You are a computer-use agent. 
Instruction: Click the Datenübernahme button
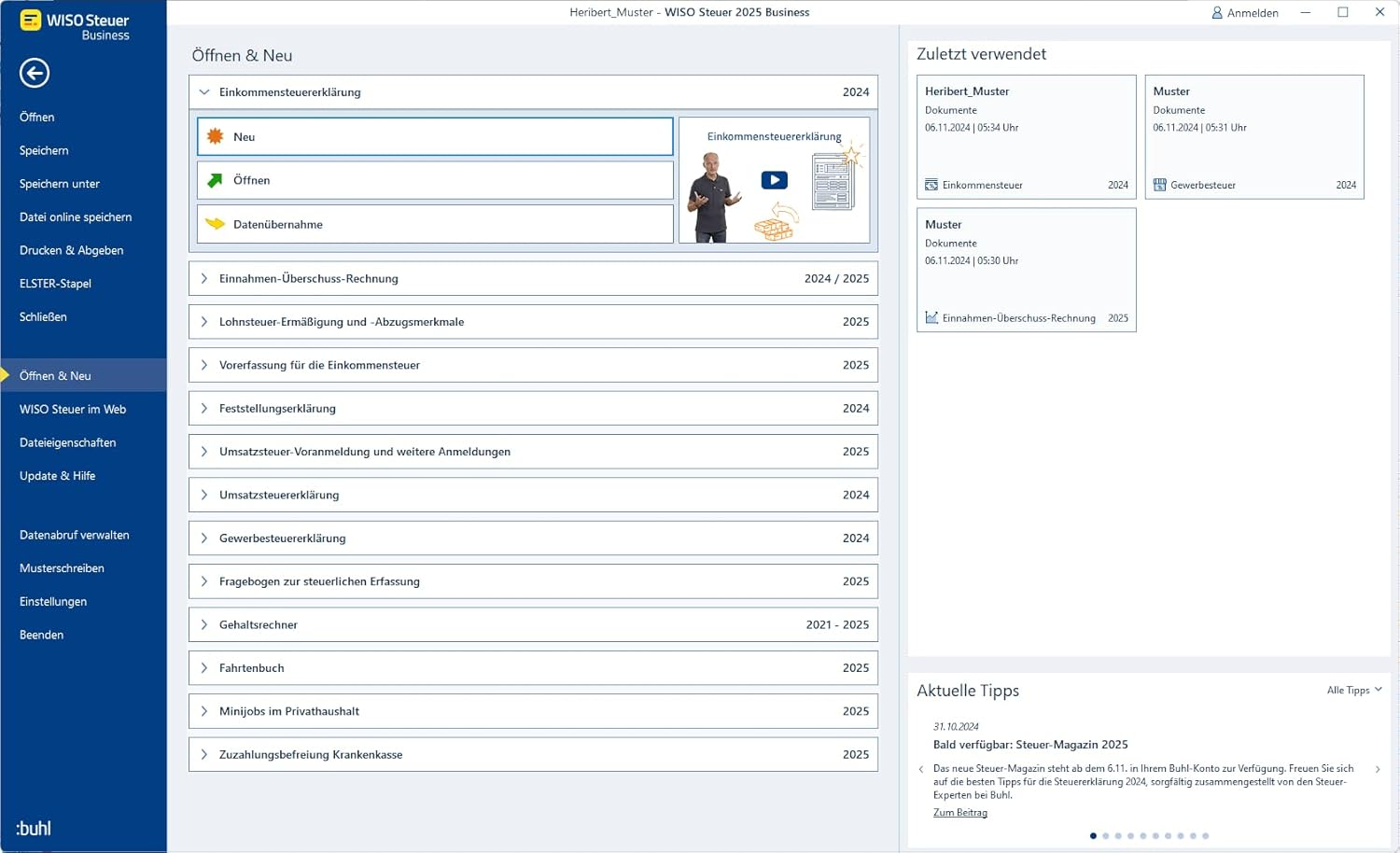click(x=435, y=224)
